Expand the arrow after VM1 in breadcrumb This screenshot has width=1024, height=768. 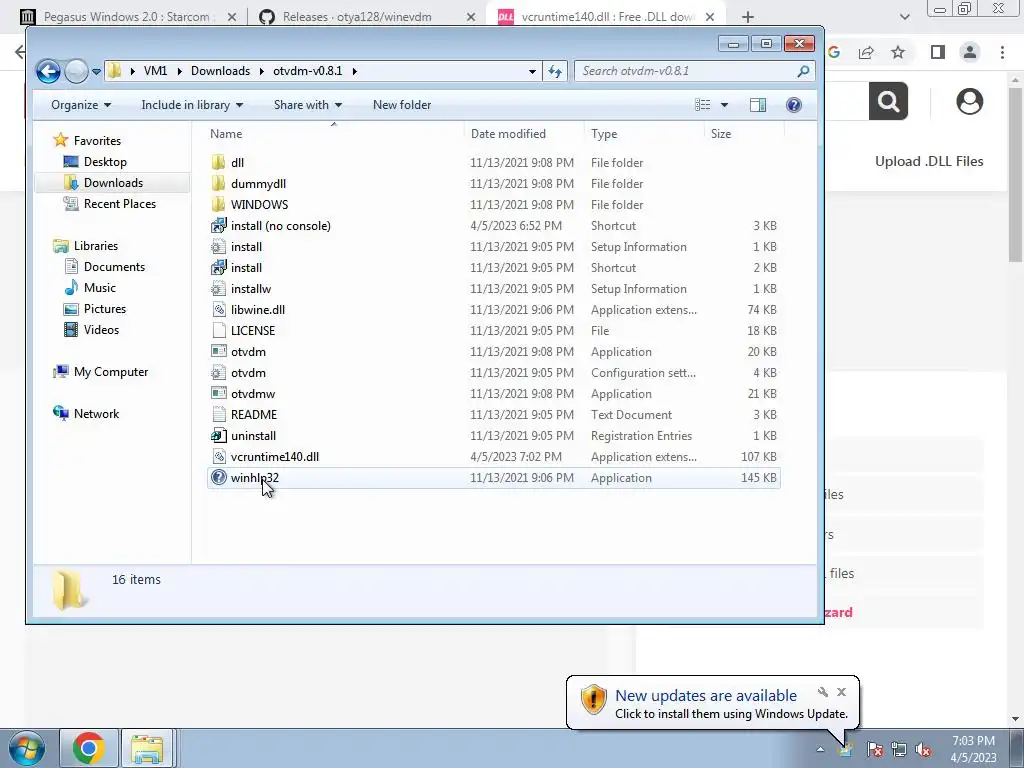[180, 71]
